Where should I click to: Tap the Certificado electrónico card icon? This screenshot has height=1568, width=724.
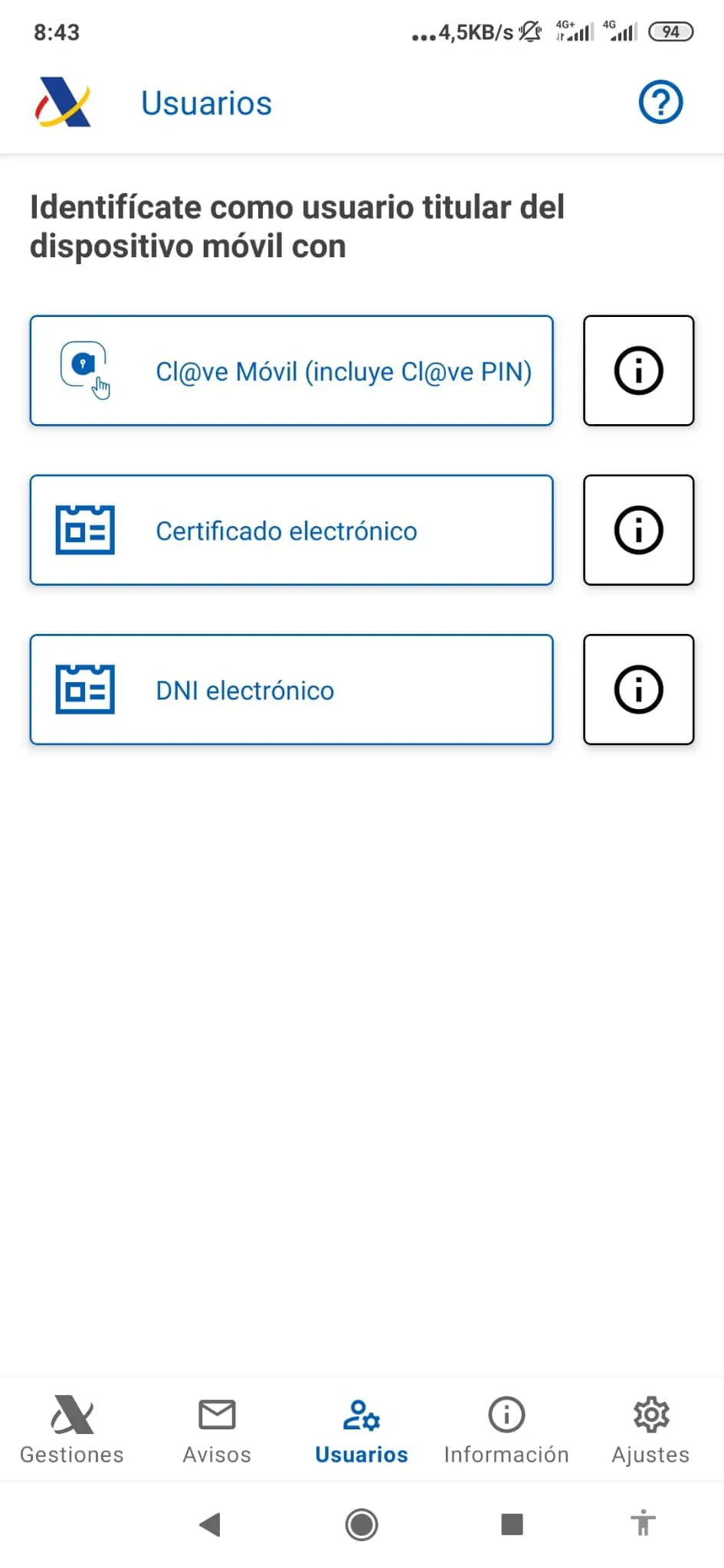point(85,530)
